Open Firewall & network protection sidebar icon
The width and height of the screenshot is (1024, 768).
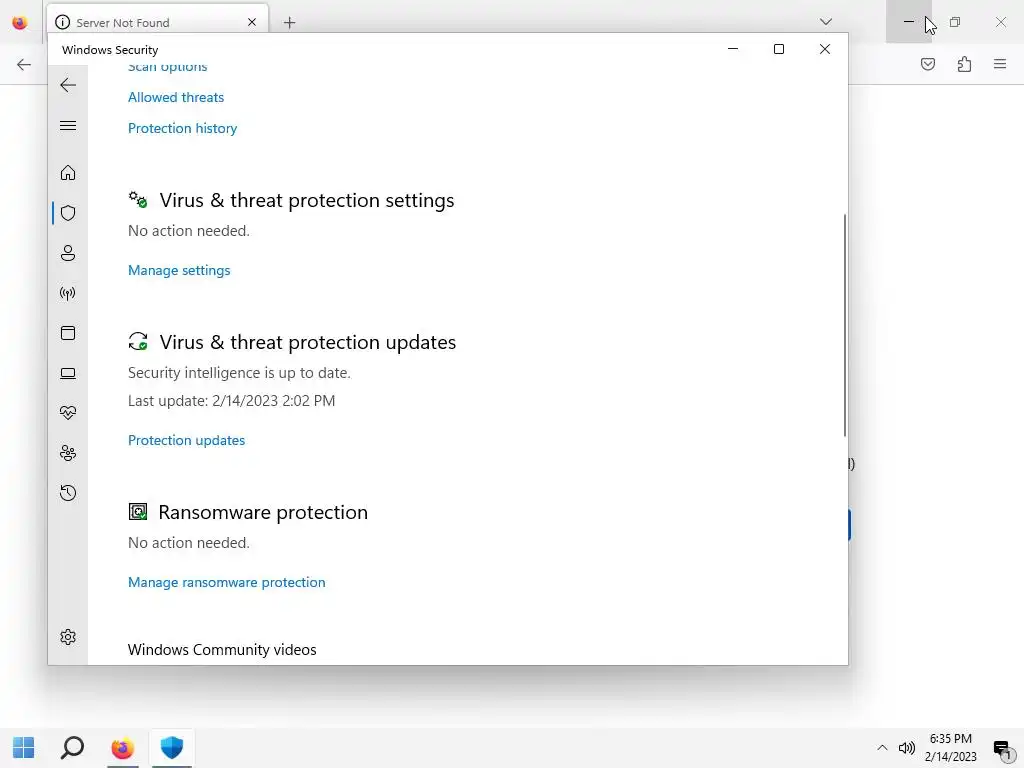(x=68, y=293)
